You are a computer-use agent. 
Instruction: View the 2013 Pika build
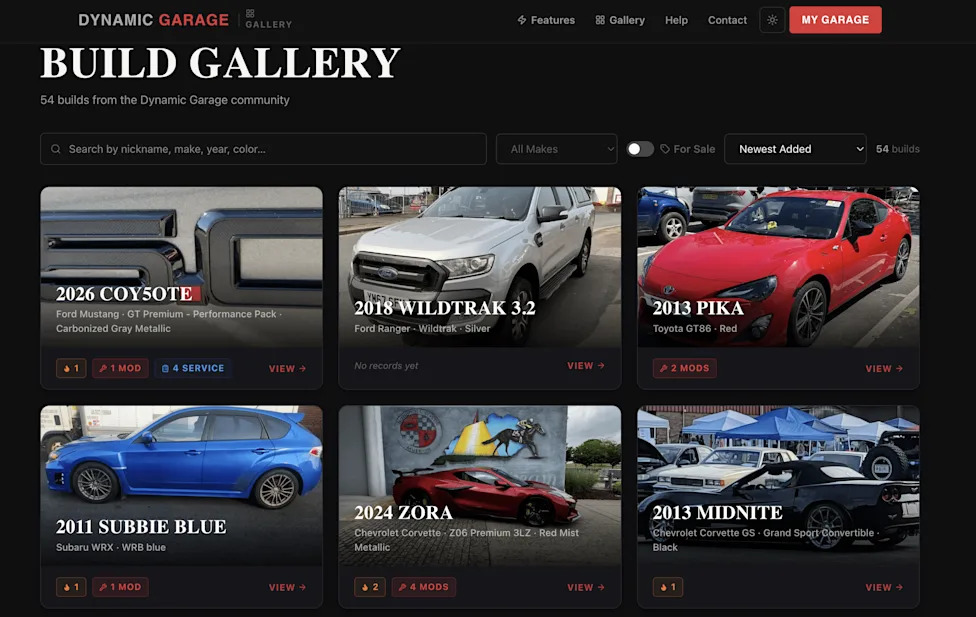[884, 369]
